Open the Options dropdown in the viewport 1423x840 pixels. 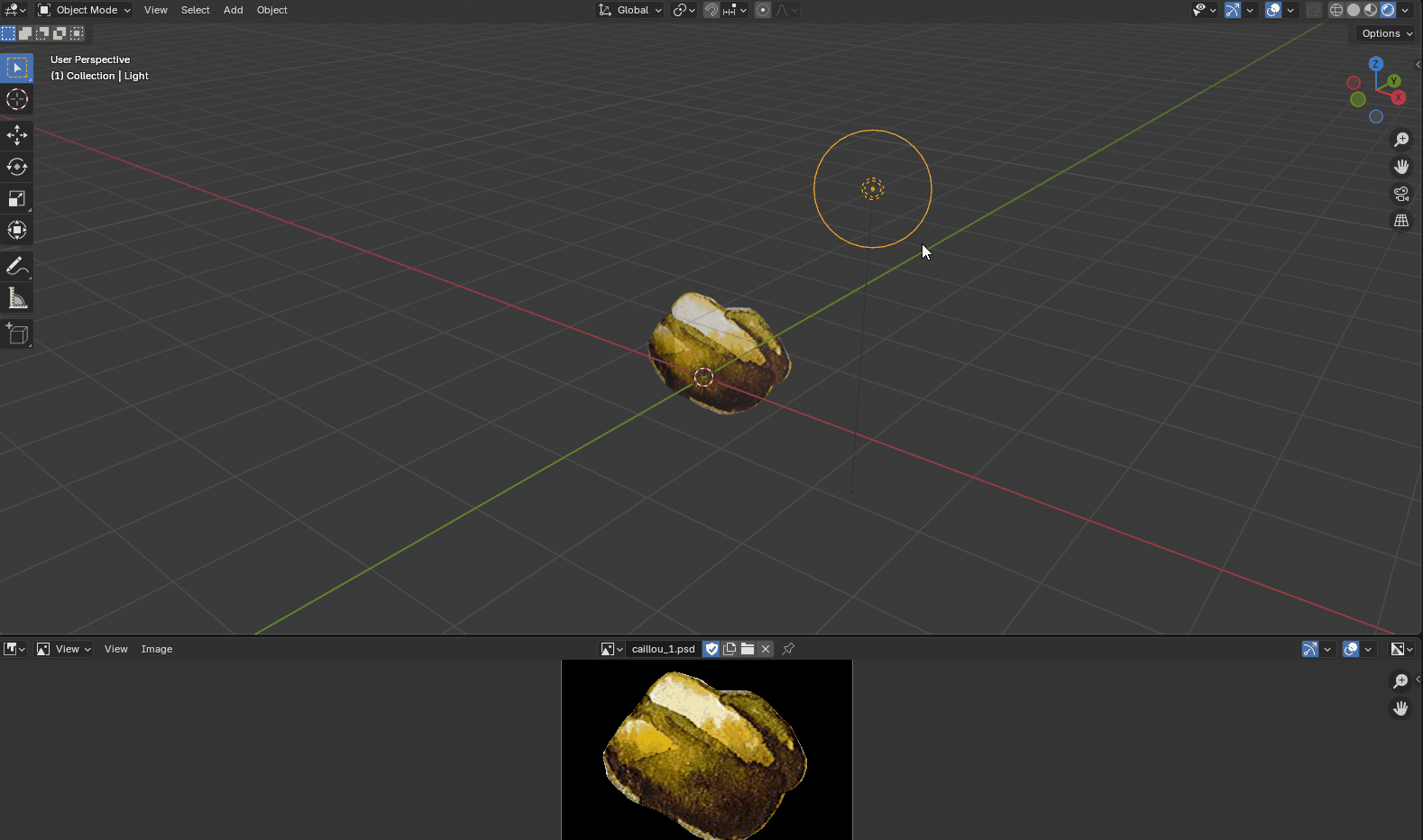(1387, 33)
